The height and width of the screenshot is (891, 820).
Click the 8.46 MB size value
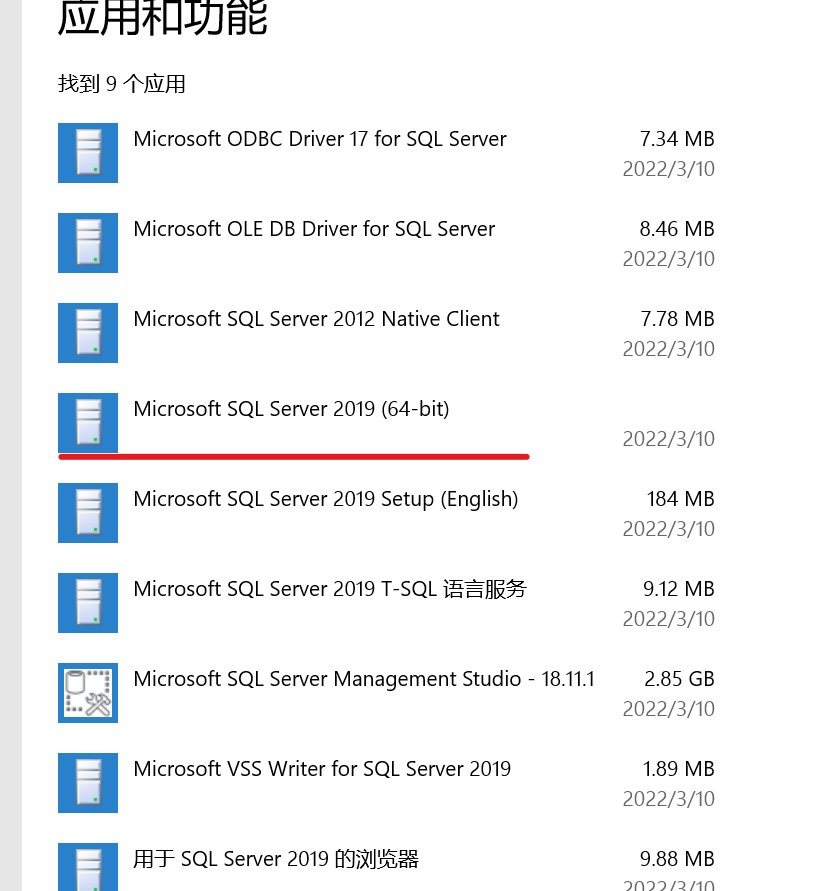[x=677, y=229]
